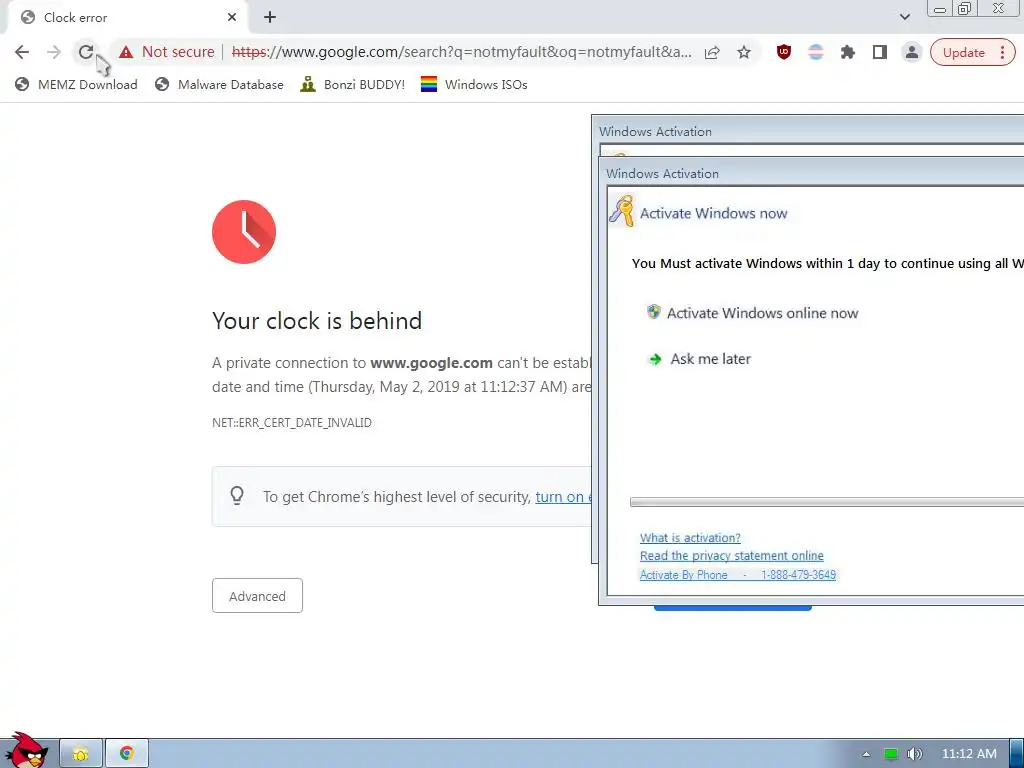Open File Explorer from the taskbar
Viewport: 1024px width, 768px height.
81,754
